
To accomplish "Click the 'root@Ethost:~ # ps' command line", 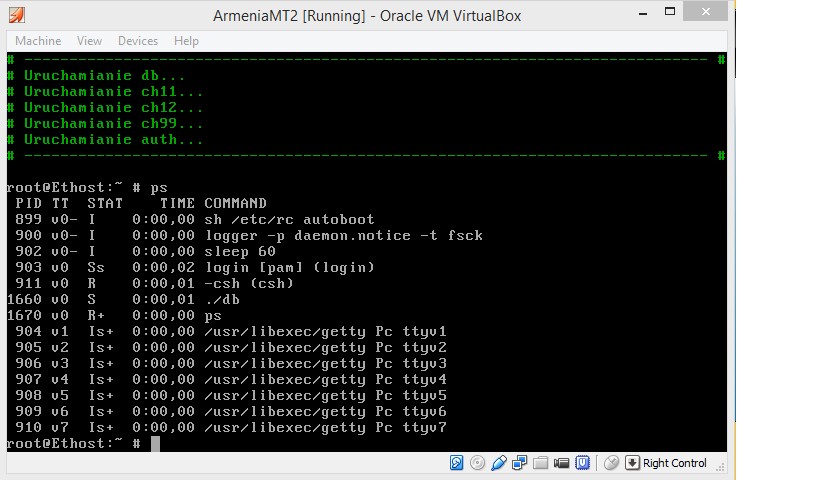I will pos(87,188).
